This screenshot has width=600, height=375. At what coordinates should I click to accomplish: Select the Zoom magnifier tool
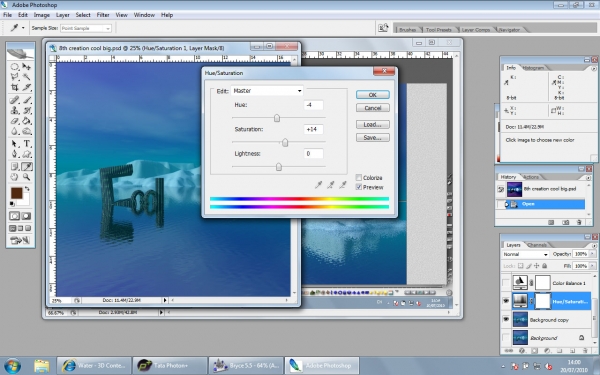click(27, 177)
